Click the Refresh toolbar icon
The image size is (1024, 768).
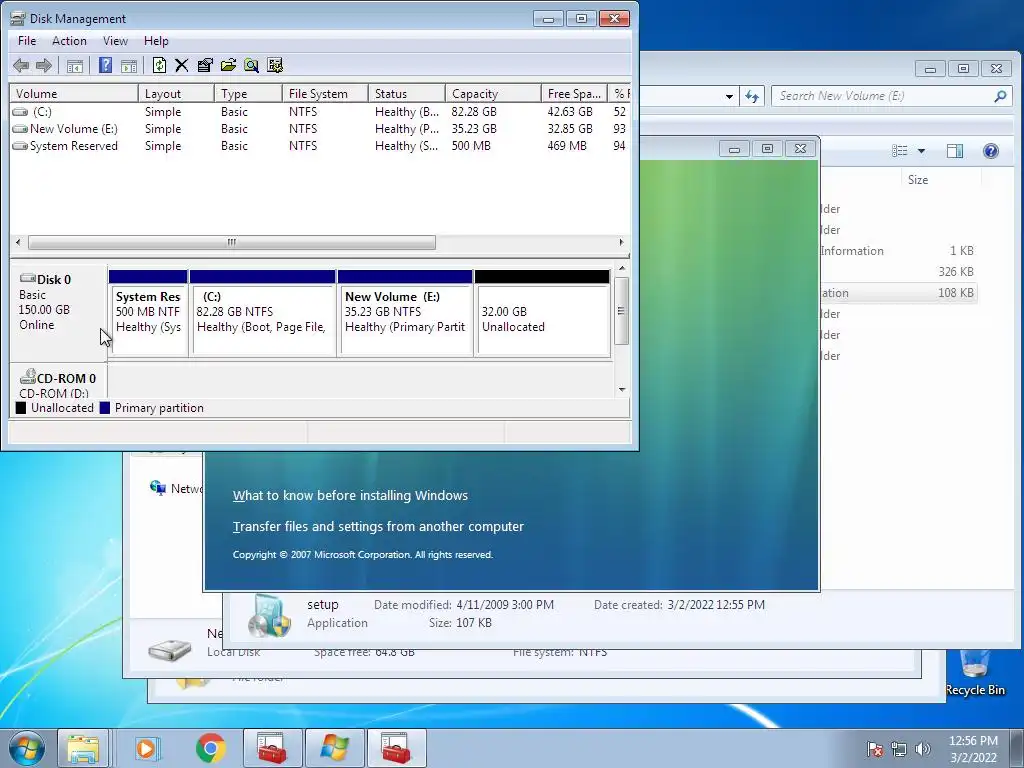coord(159,65)
